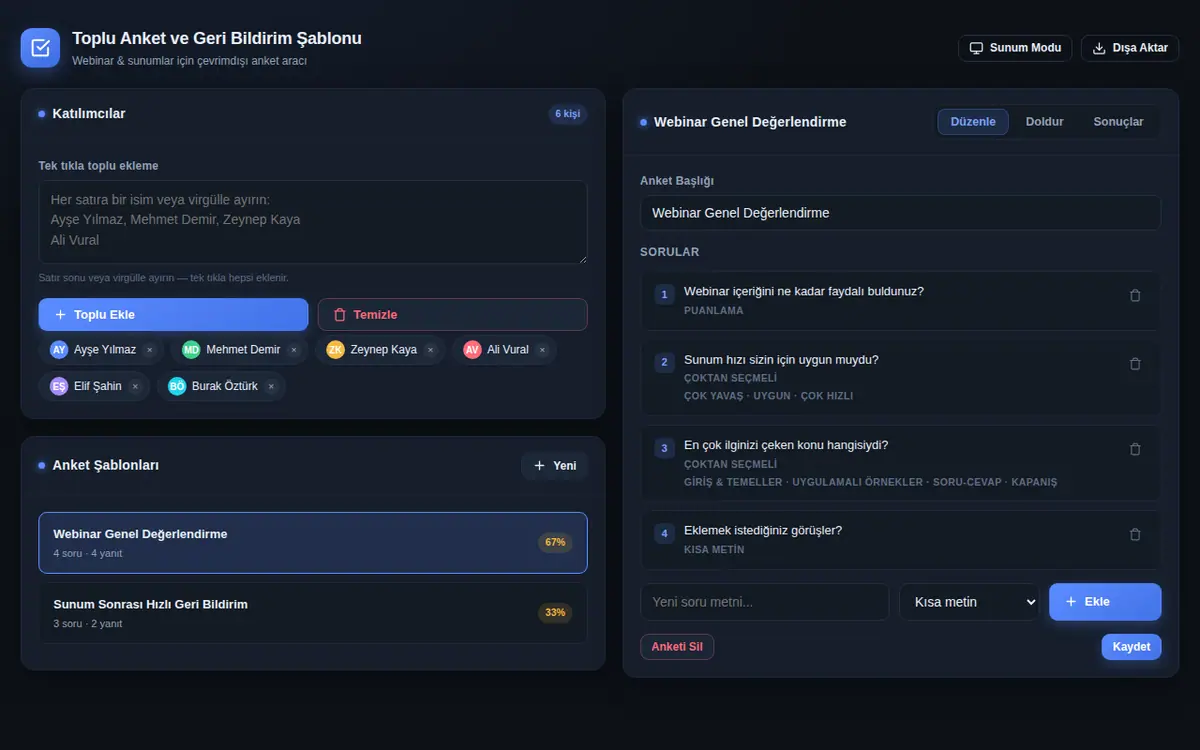Click the EŞ avatar for Elif Şahin
Image resolution: width=1200 pixels, height=750 pixels.
[59, 386]
